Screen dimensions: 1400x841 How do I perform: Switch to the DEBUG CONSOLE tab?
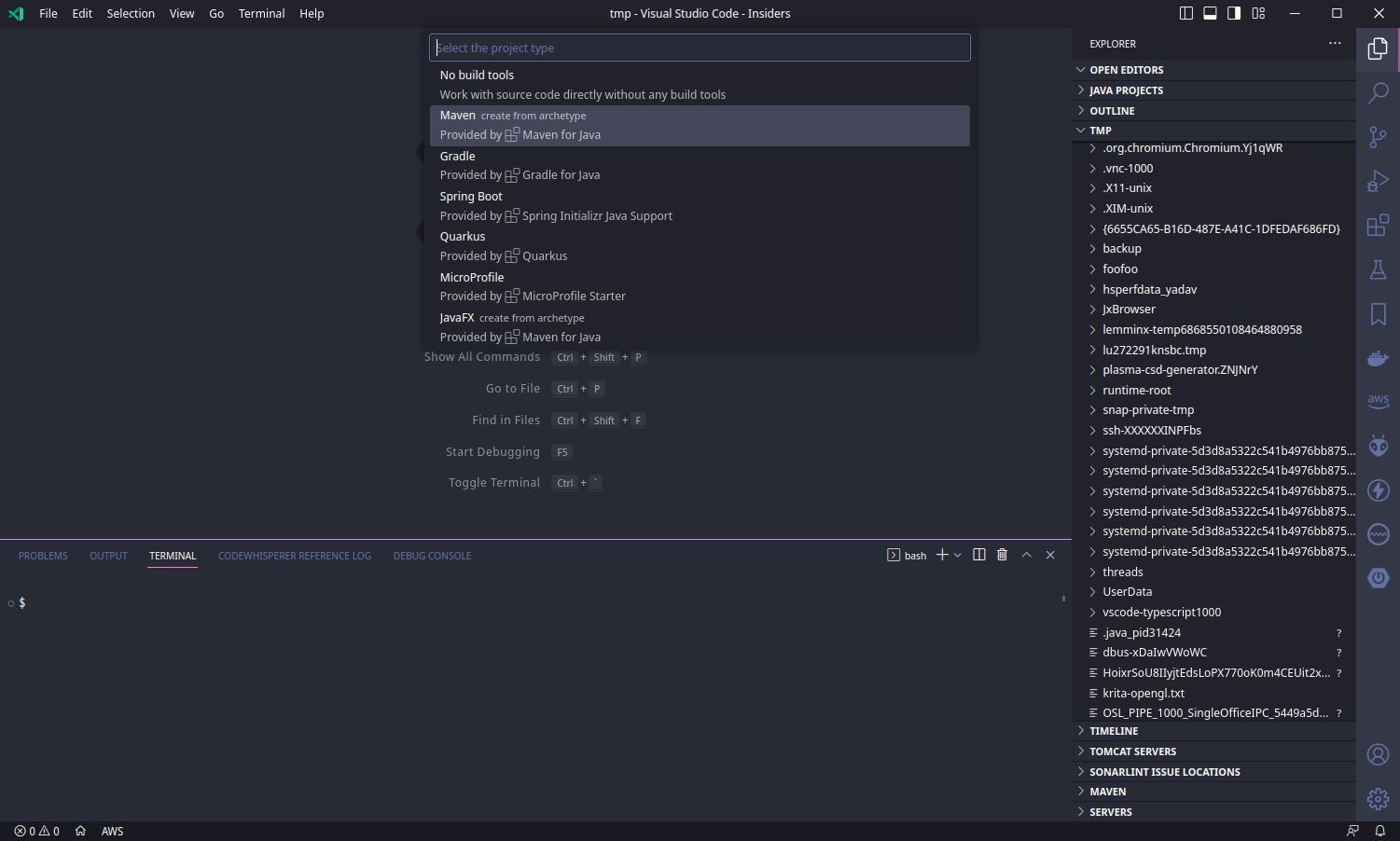click(x=432, y=555)
